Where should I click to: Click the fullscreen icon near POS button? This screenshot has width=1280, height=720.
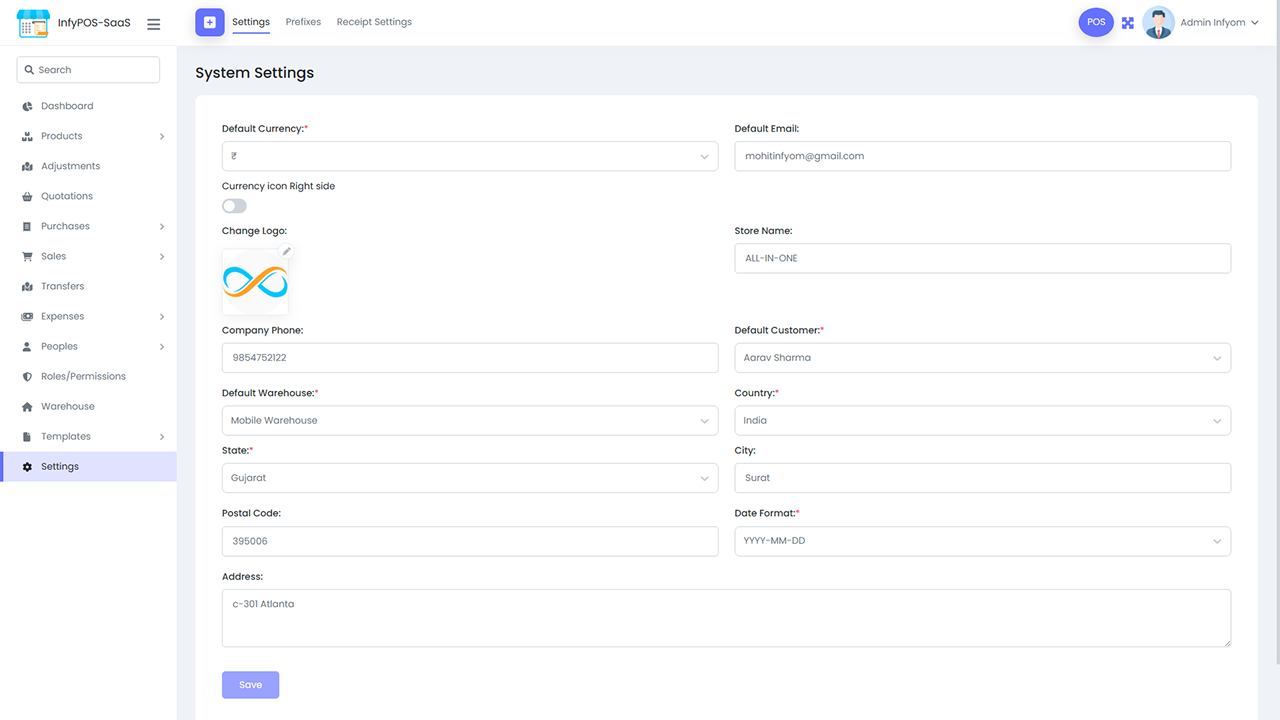click(x=1128, y=22)
